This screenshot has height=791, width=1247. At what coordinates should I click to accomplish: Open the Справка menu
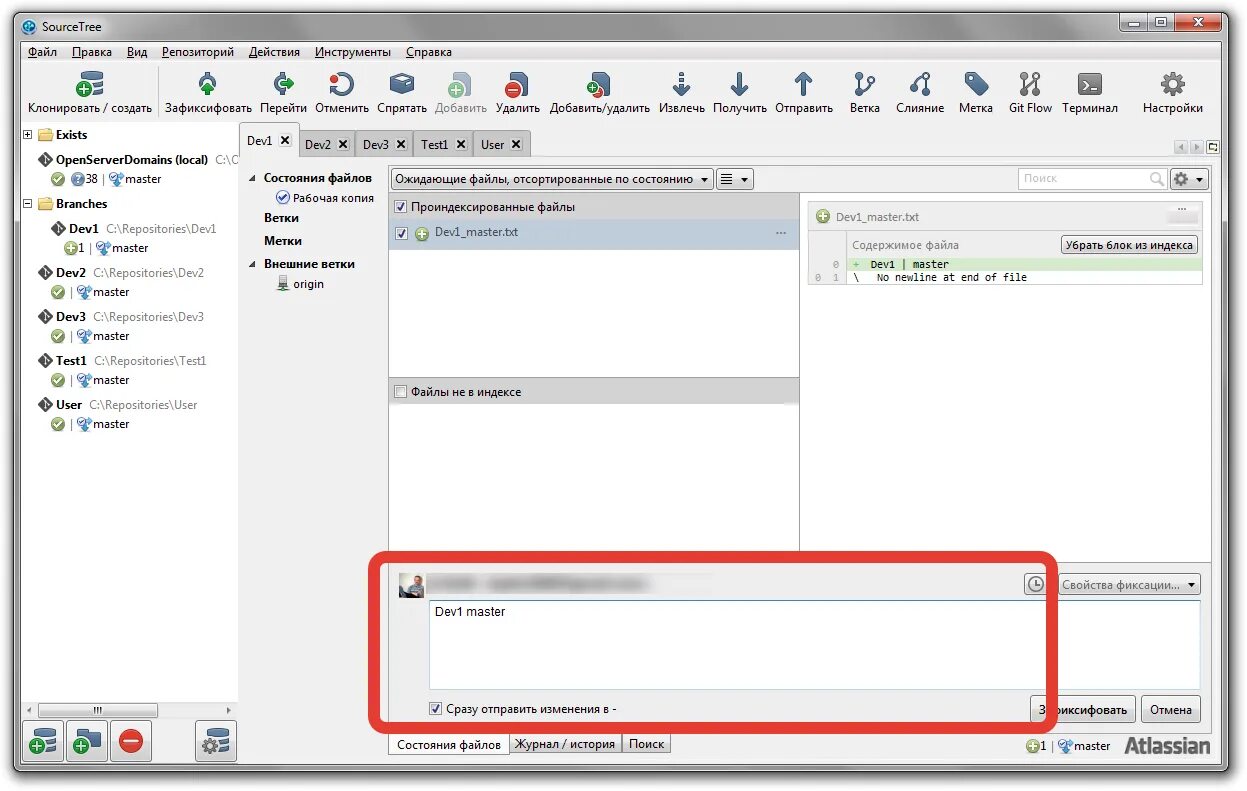[429, 52]
